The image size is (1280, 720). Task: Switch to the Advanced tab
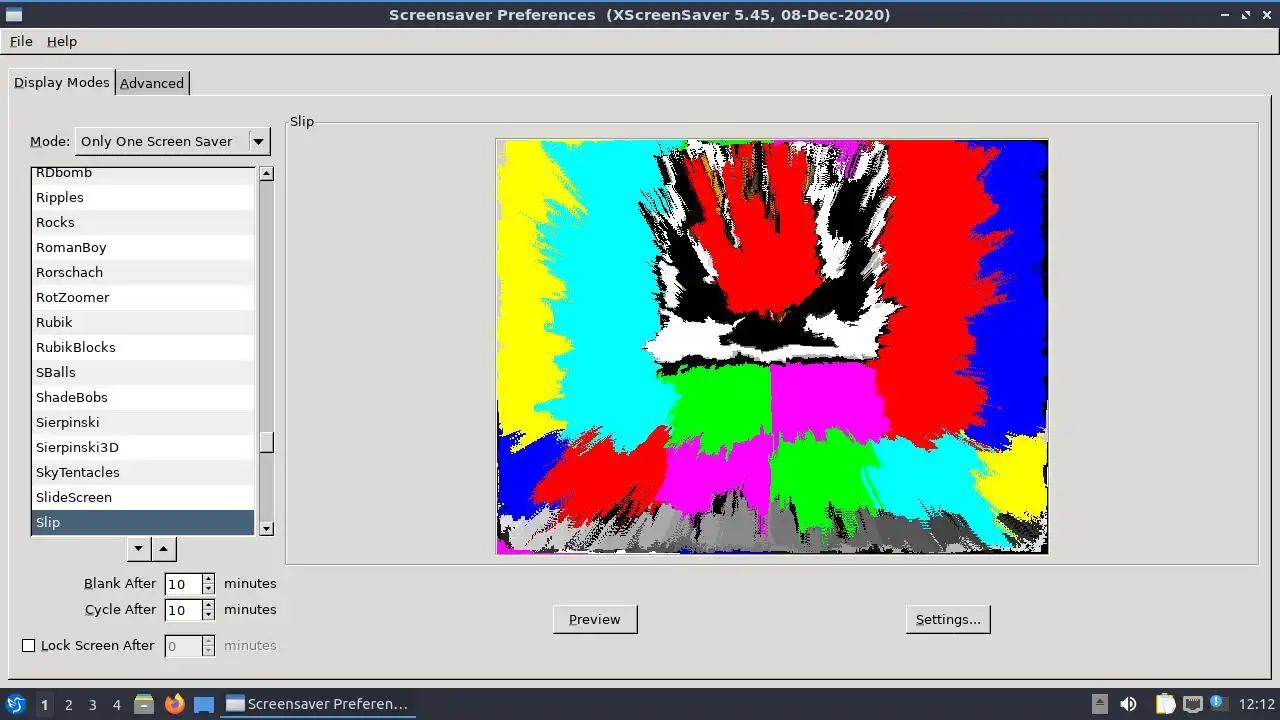pyautogui.click(x=152, y=83)
